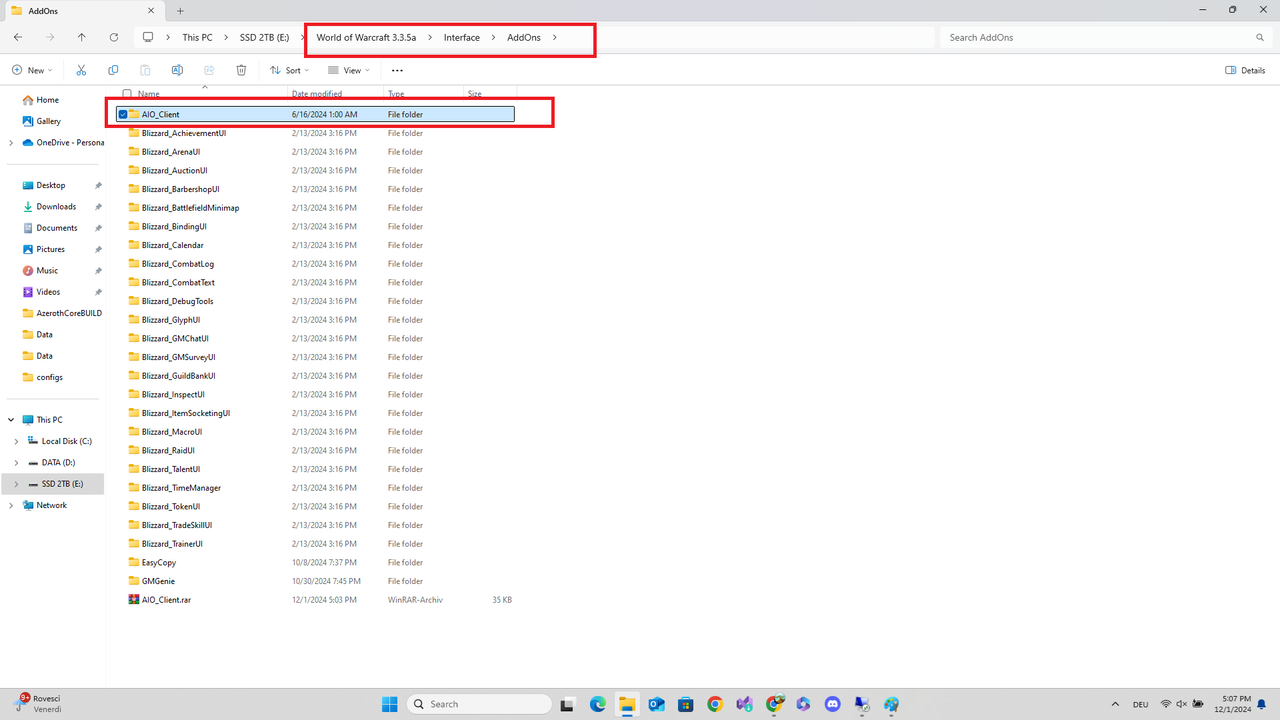Open the See more three-dots menu
This screenshot has width=1280, height=720.
(397, 70)
